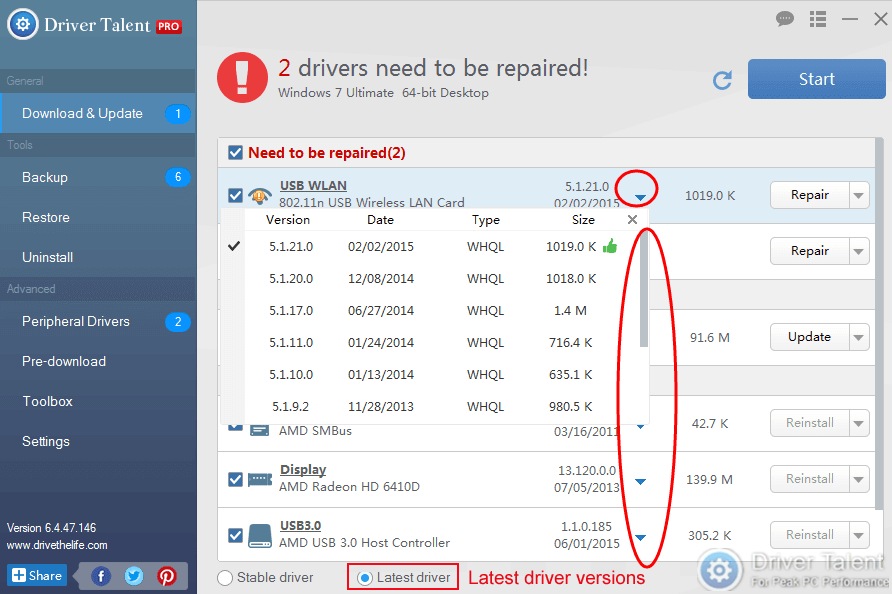Expand version list for AMD SMBus
Viewport: 892px width, 594px height.
pyautogui.click(x=640, y=426)
